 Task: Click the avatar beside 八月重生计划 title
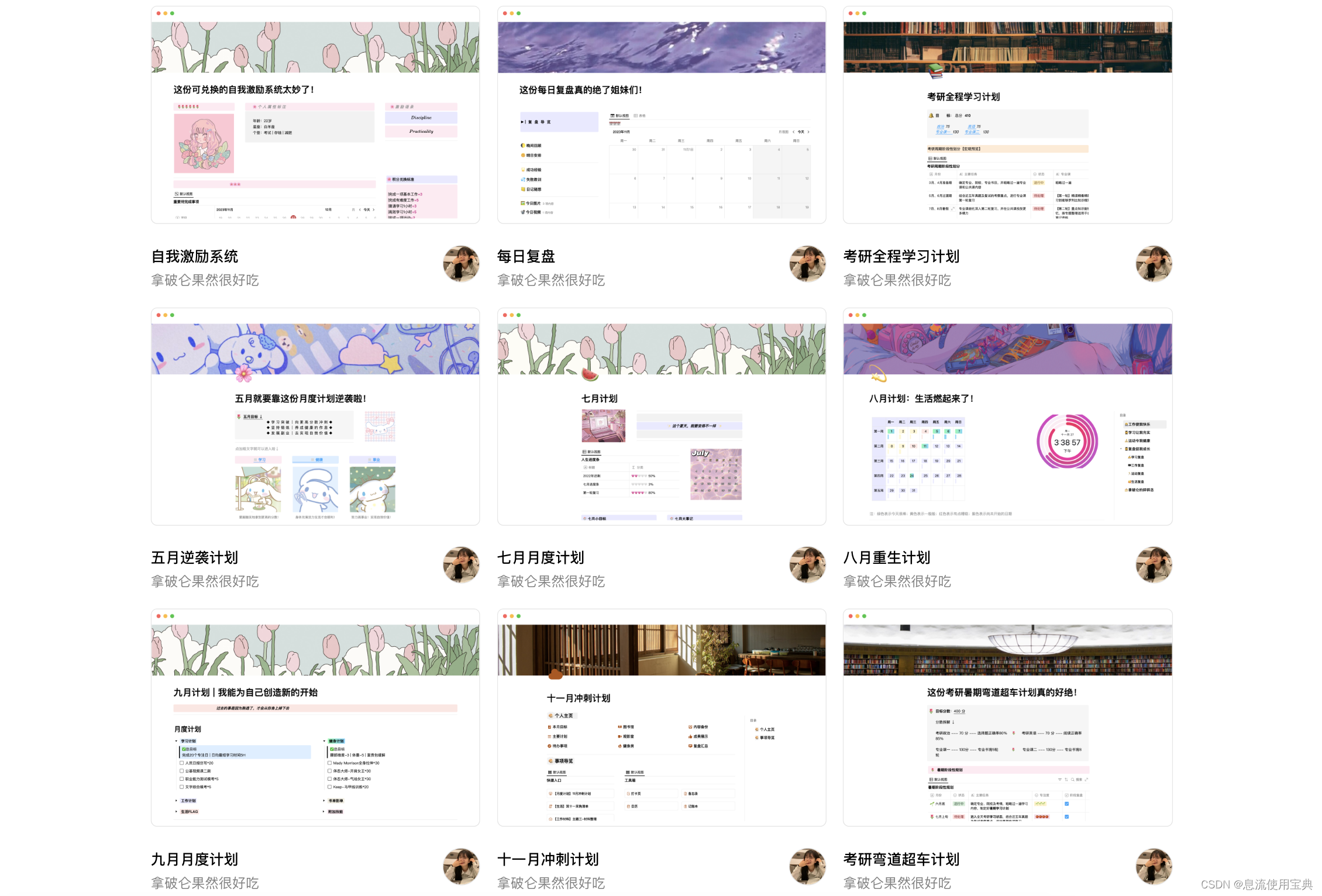pos(1154,565)
